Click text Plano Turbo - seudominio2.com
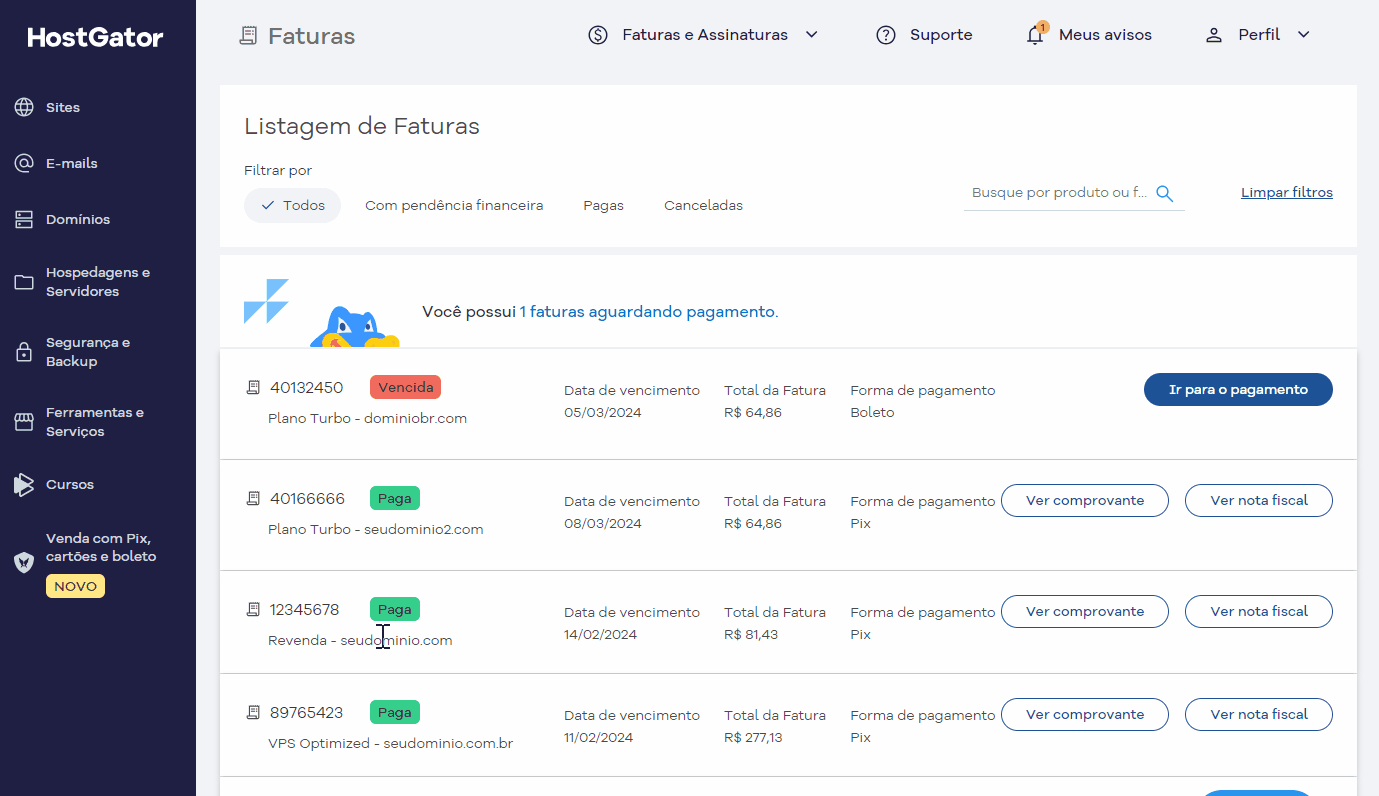The image size is (1379, 796). tap(376, 529)
